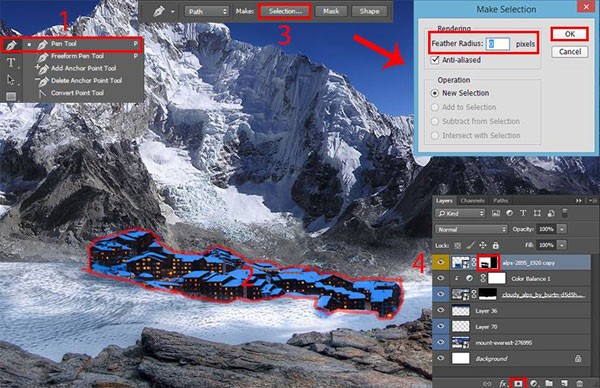Image resolution: width=600 pixels, height=388 pixels.
Task: Choose Convert Point Tool
Action: [83, 93]
